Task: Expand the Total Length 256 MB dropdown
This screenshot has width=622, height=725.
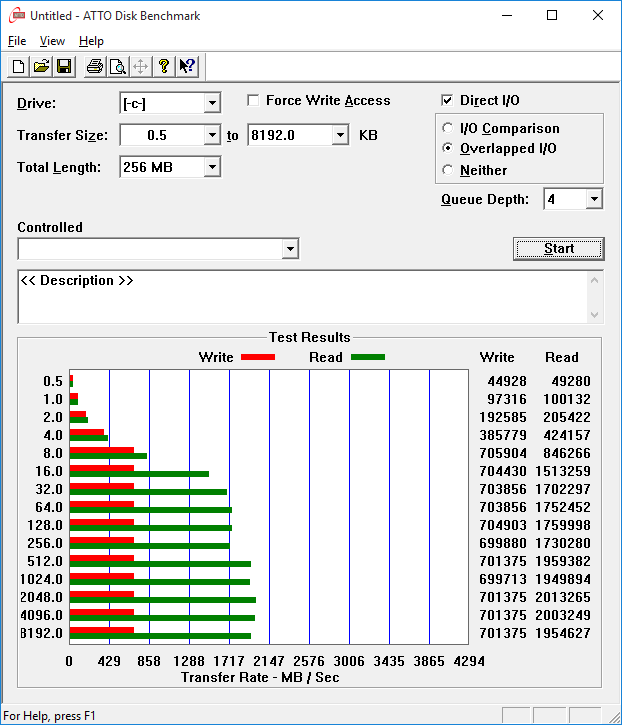Action: pyautogui.click(x=212, y=167)
